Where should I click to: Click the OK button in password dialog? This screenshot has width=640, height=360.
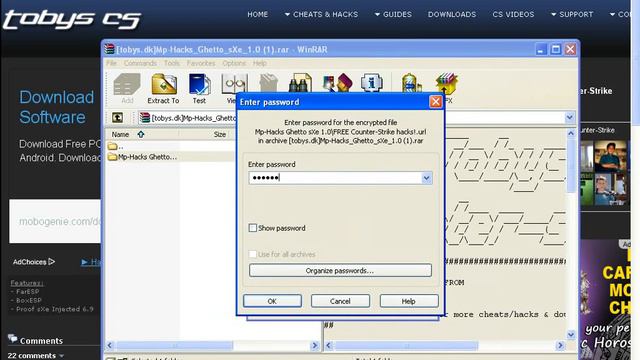[x=272, y=301]
